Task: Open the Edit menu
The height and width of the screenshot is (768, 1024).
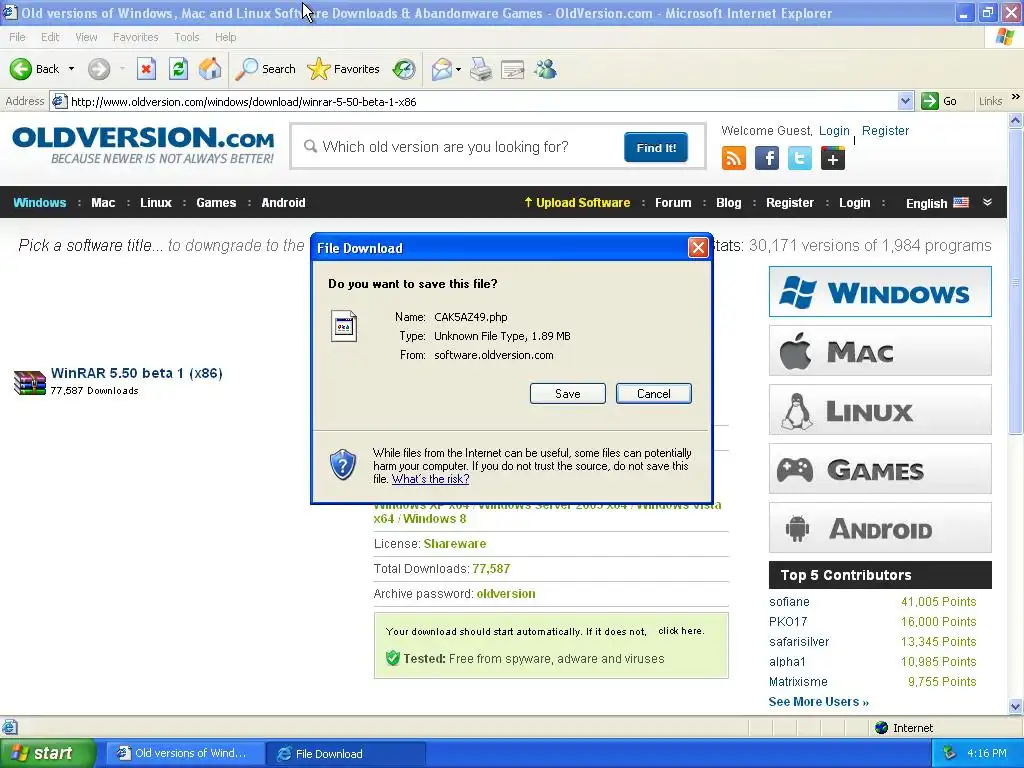Action: [50, 37]
